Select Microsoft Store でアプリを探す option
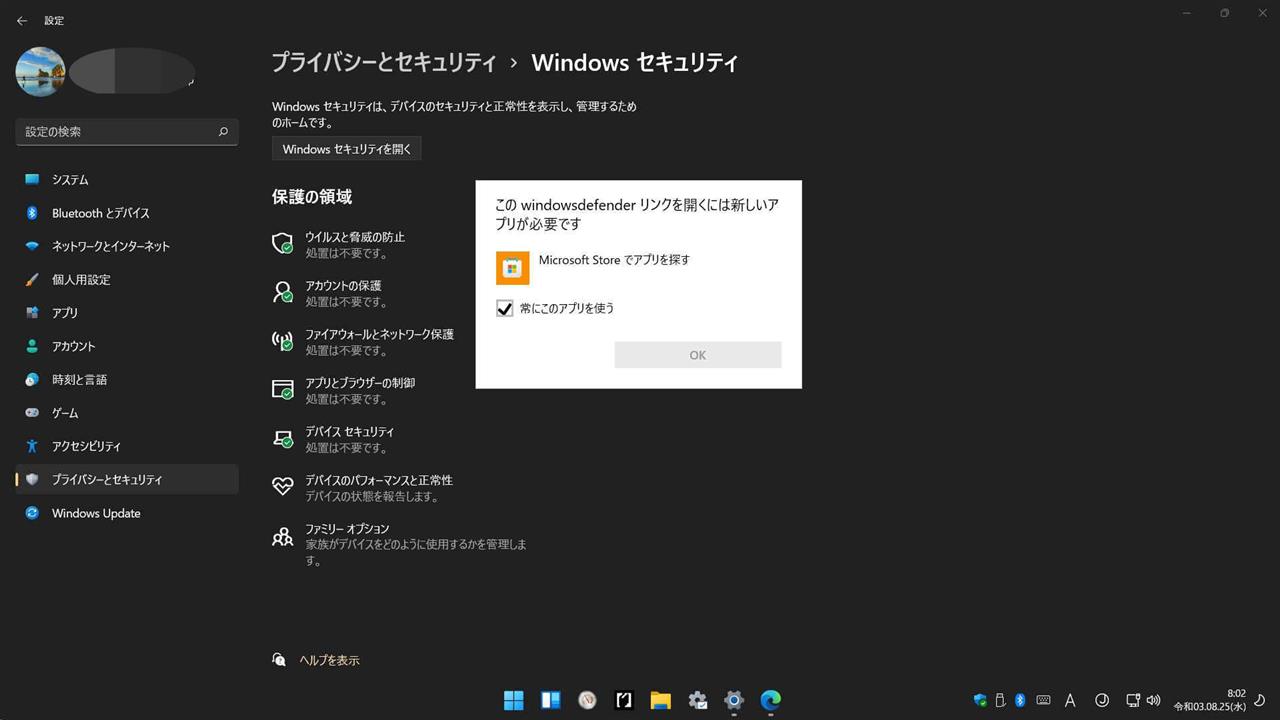The width and height of the screenshot is (1280, 720). 638,268
